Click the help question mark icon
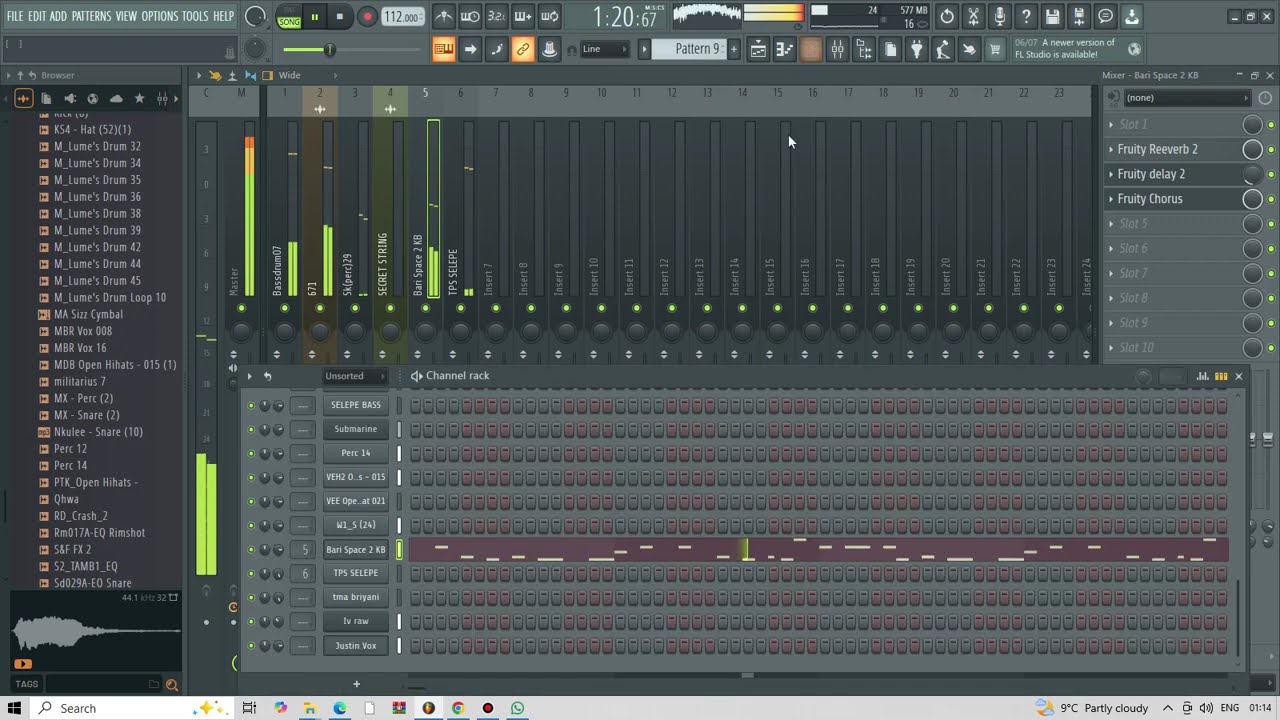The width and height of the screenshot is (1280, 720). coord(1026,16)
